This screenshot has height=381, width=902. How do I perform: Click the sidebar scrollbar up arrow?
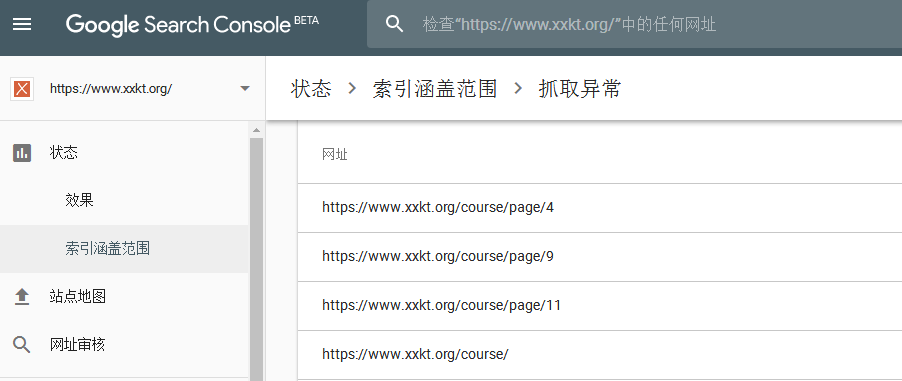(257, 130)
